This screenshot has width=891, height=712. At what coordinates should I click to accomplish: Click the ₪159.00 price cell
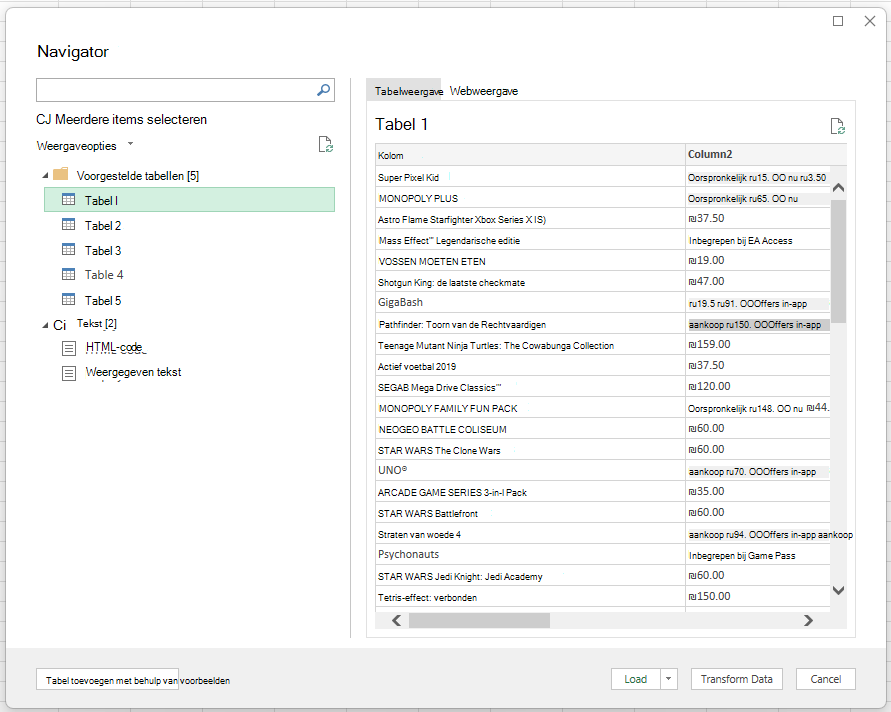pyautogui.click(x=758, y=344)
